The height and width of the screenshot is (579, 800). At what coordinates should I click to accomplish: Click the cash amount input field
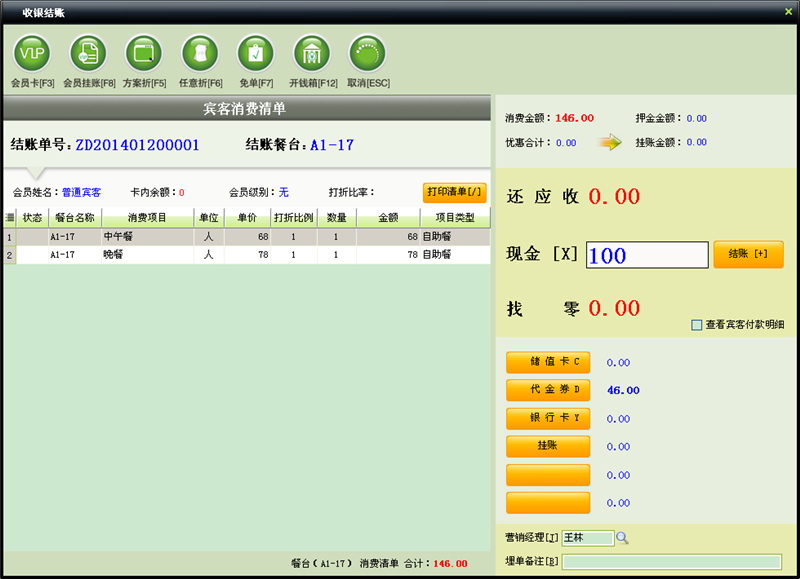coord(646,255)
